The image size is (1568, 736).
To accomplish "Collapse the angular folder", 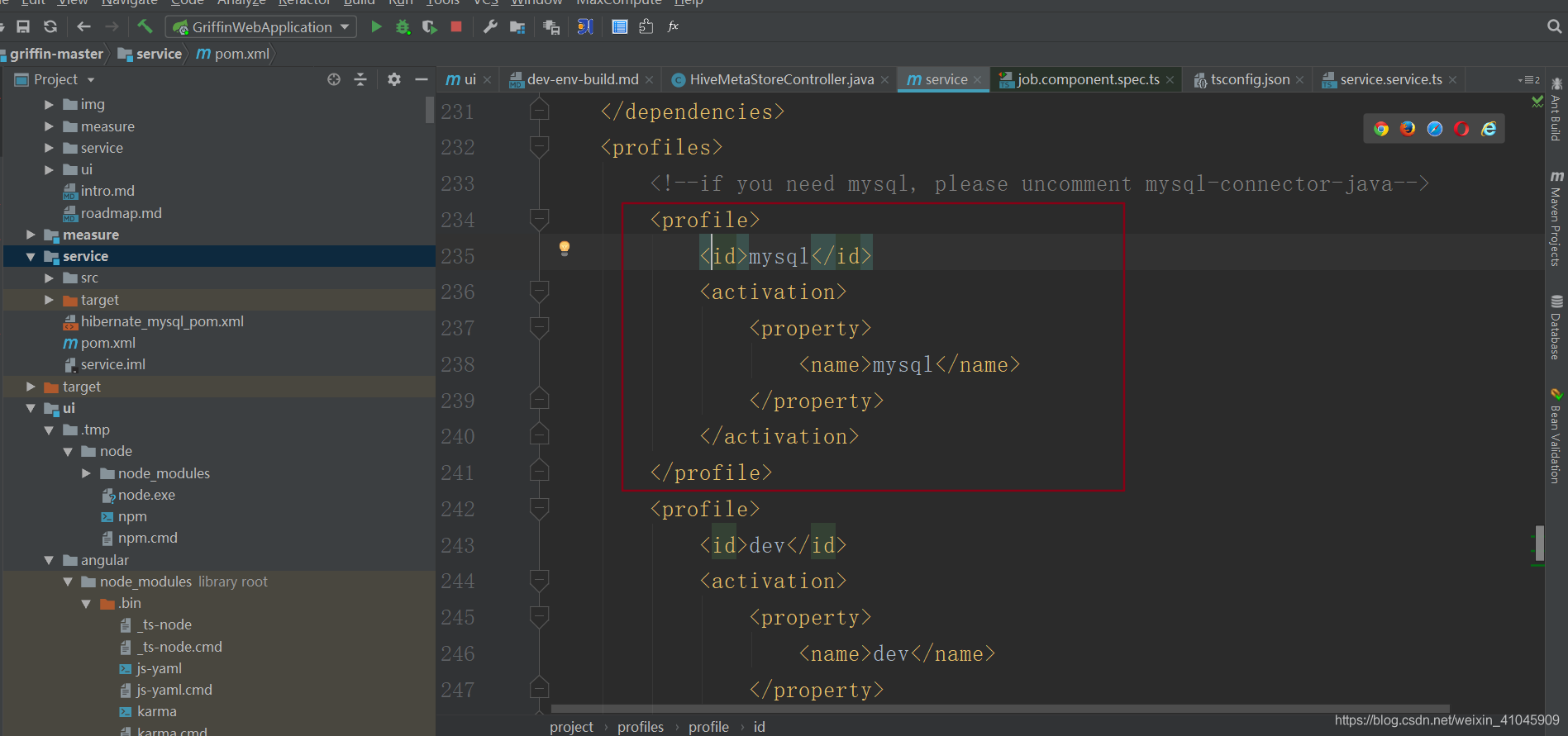I will coord(49,560).
